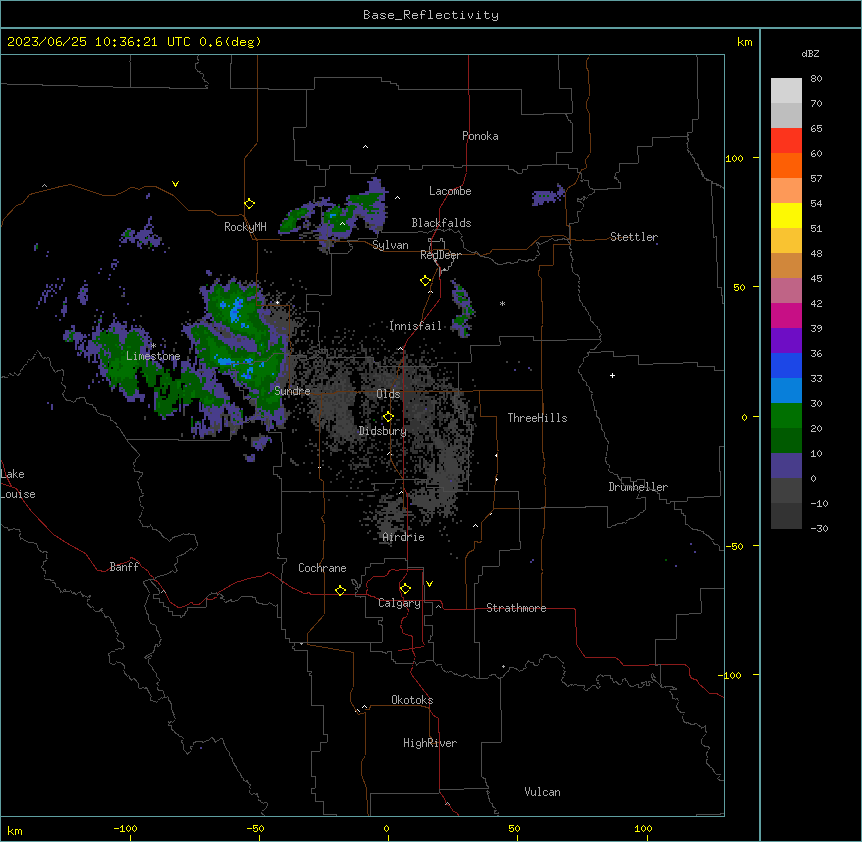
Task: Click the Vulcan label
Action: [x=543, y=792]
